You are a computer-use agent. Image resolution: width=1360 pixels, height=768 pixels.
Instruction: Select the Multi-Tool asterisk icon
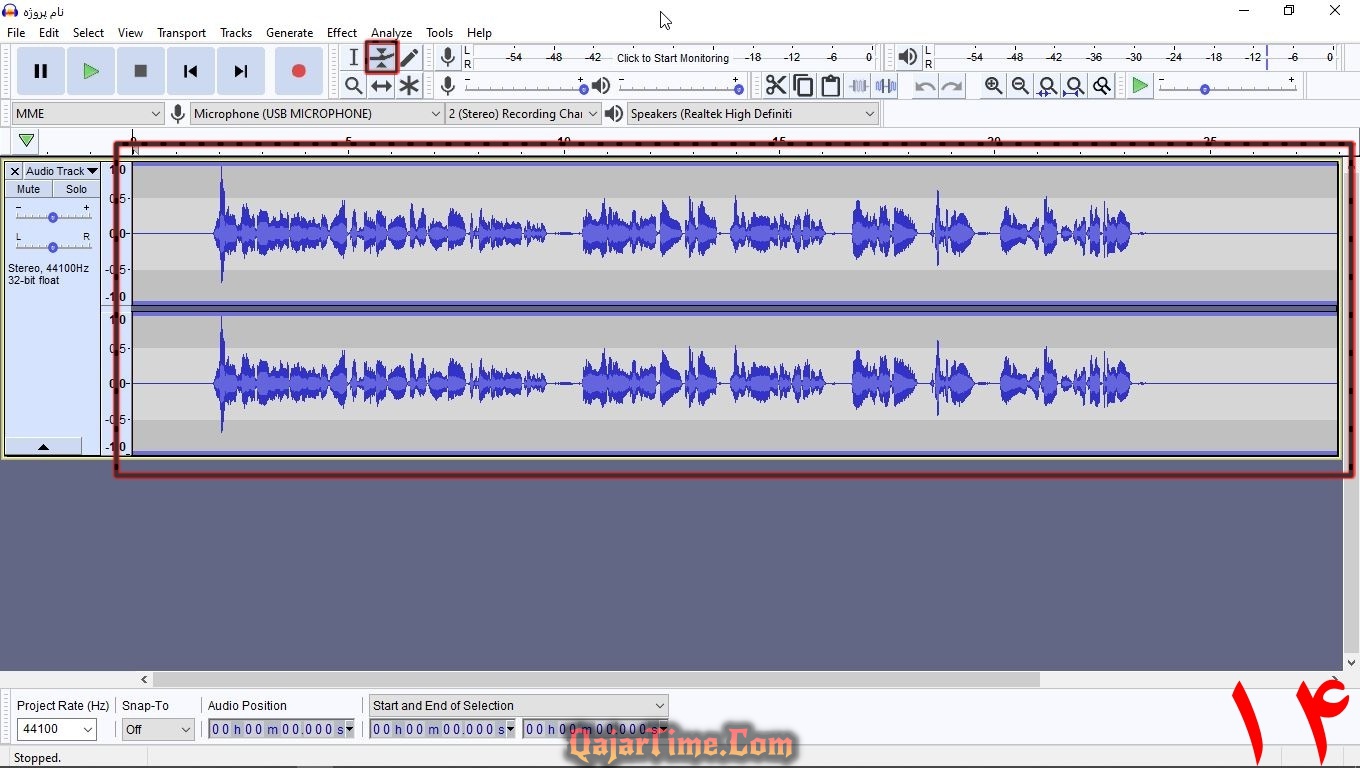[x=409, y=86]
